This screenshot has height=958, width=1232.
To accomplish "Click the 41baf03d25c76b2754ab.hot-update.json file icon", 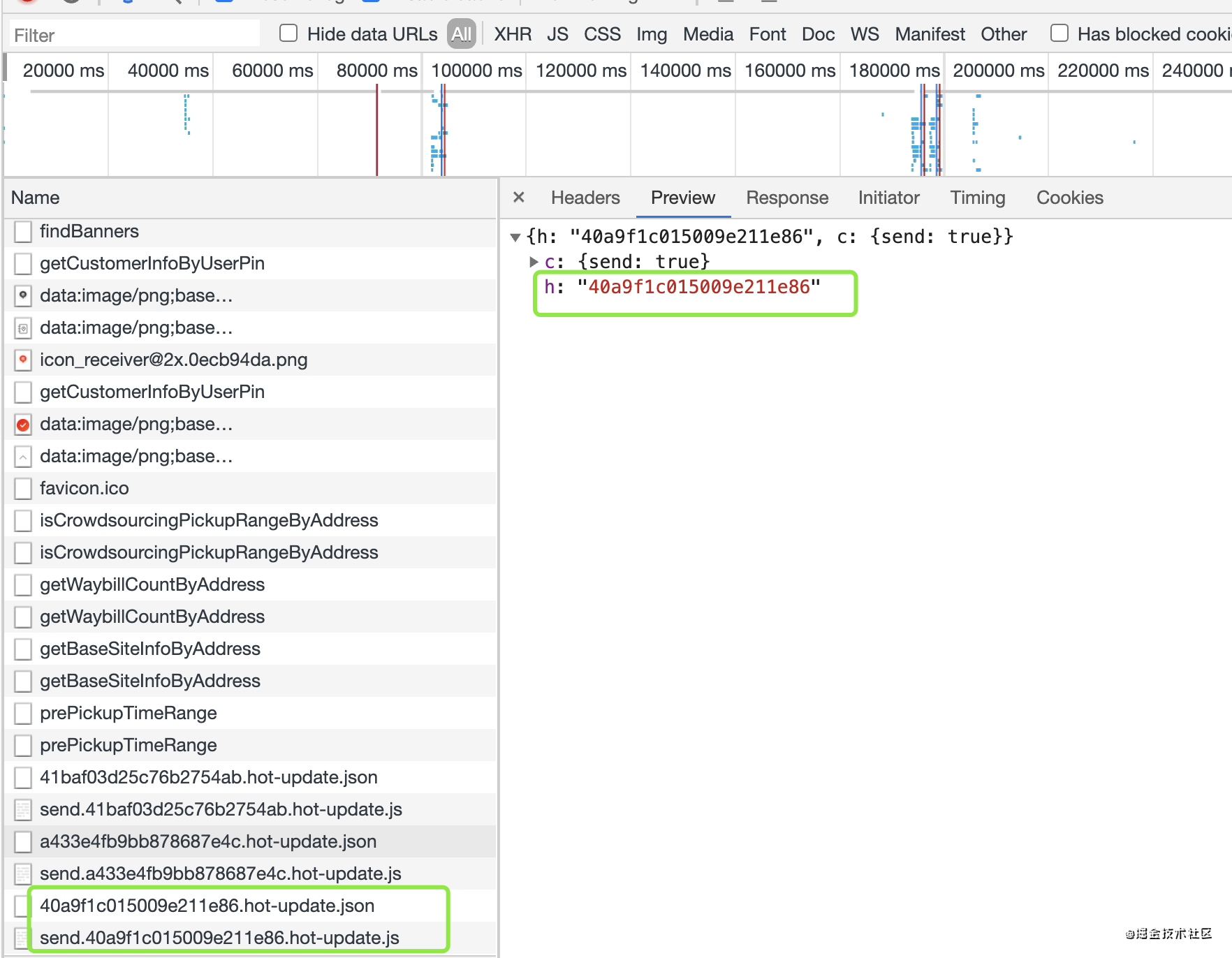I will pos(23,777).
